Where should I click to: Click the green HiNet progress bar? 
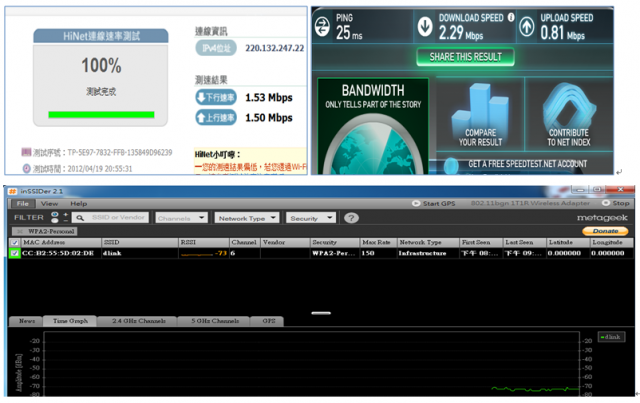coord(101,115)
